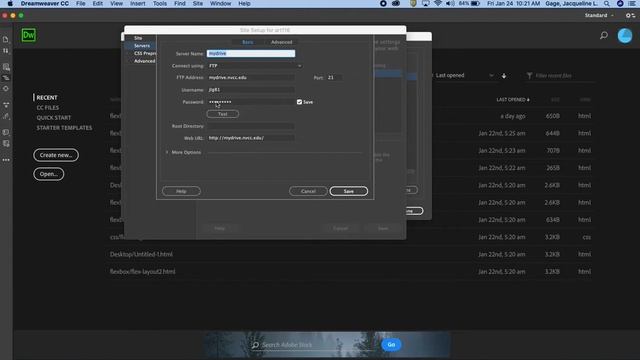The width and height of the screenshot is (640, 360).
Task: Click the Server Name input field
Action: (251, 53)
